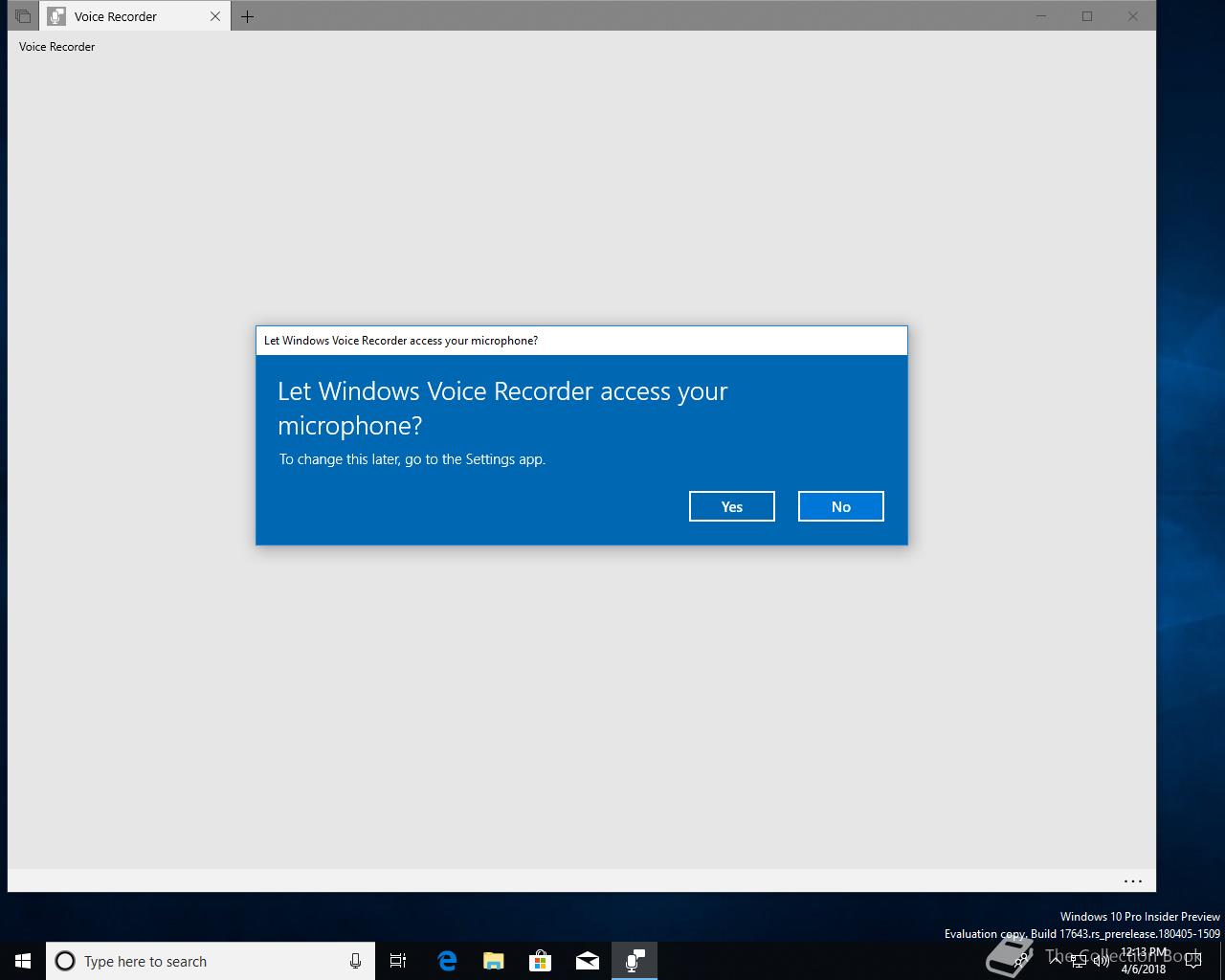Open the tab sets overview icon

pos(22,16)
